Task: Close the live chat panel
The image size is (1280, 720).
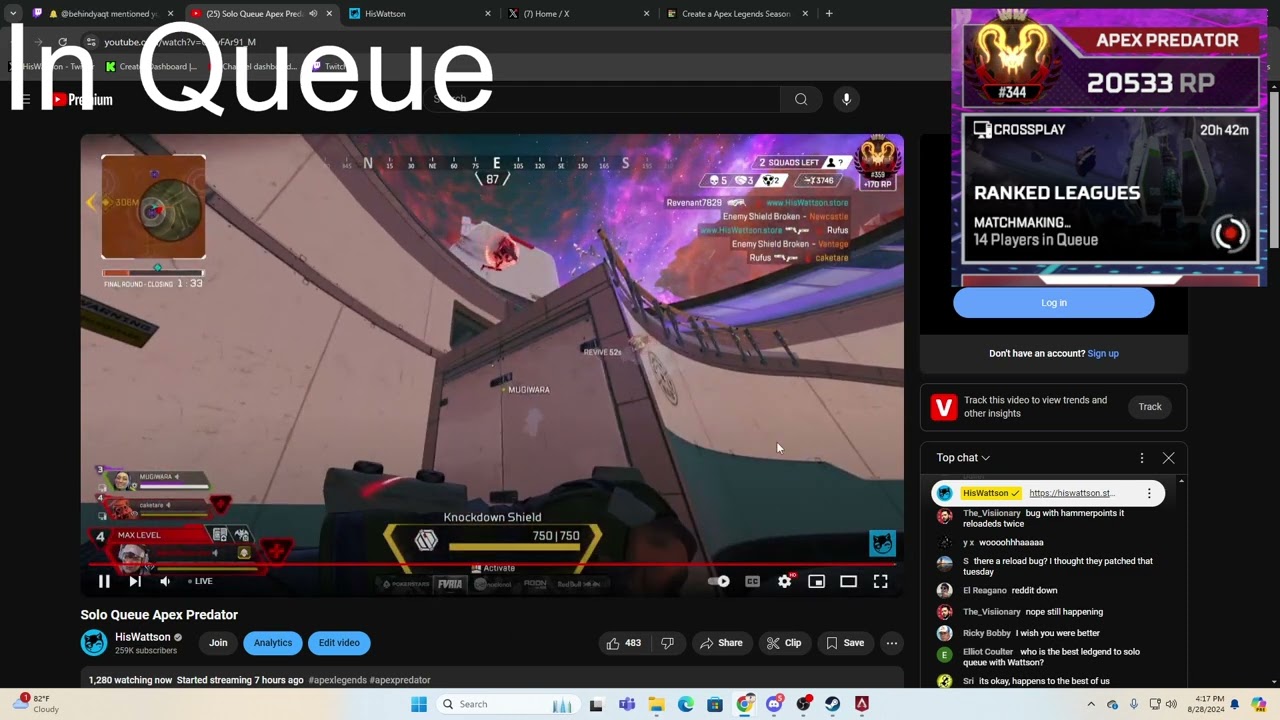Action: 1168,458
